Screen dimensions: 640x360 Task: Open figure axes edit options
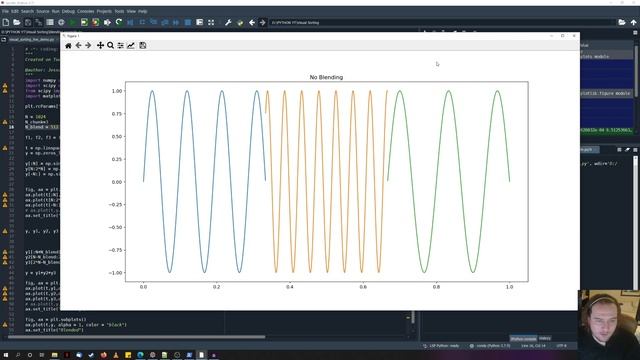click(x=131, y=45)
